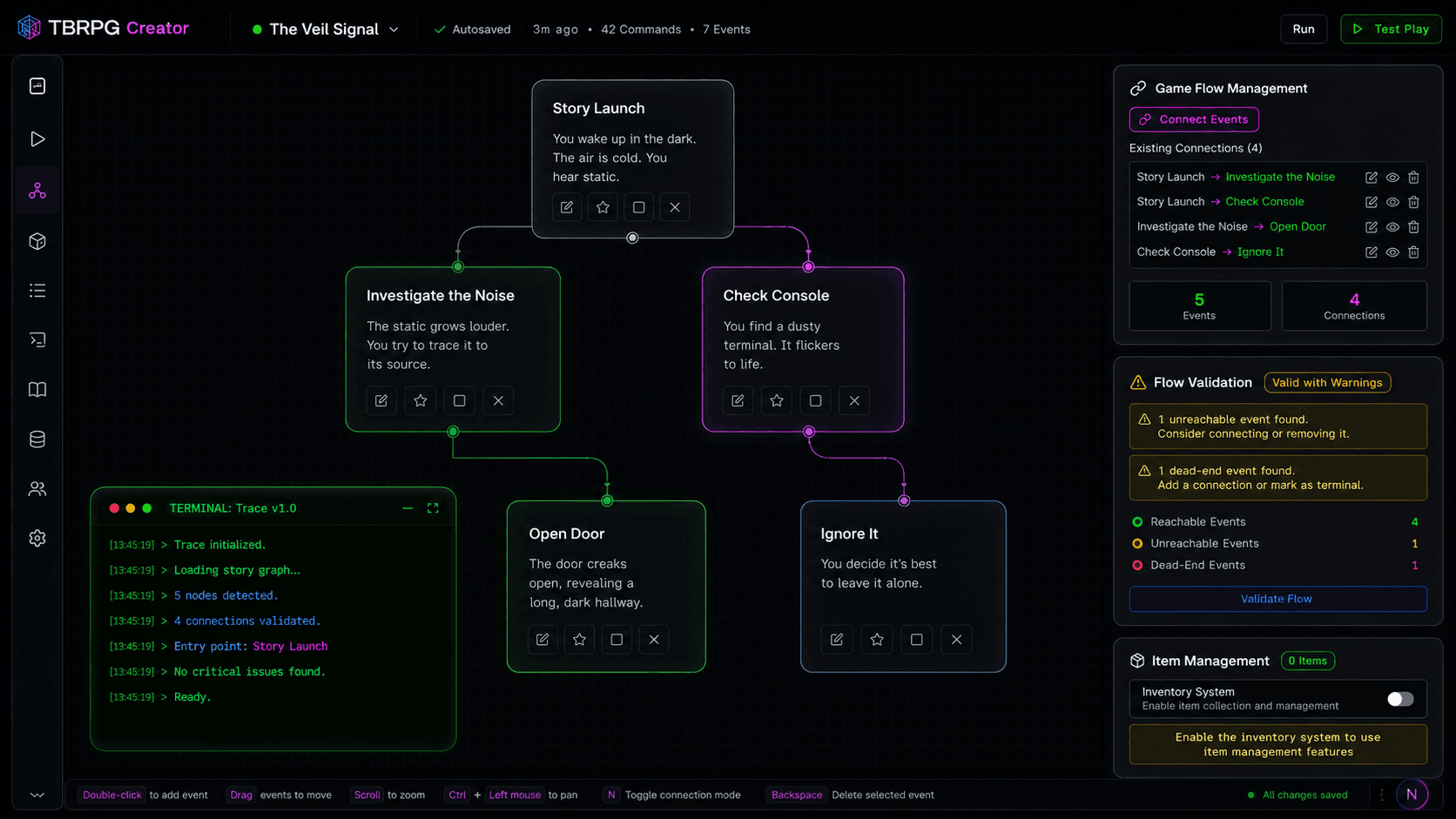Star the Open Door event
Viewport: 1456px width, 819px height.
(580, 640)
